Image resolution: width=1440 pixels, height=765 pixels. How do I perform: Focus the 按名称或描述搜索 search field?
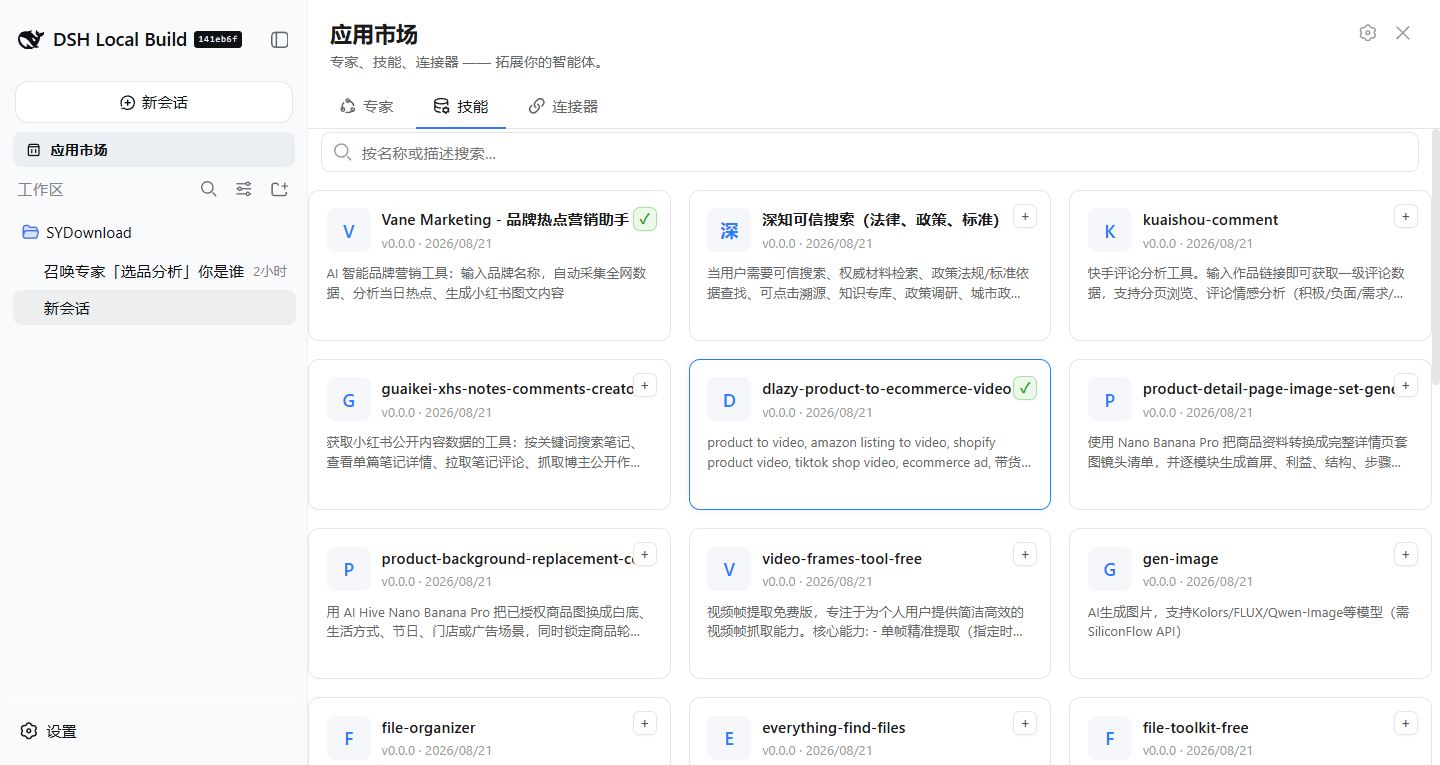coord(870,152)
